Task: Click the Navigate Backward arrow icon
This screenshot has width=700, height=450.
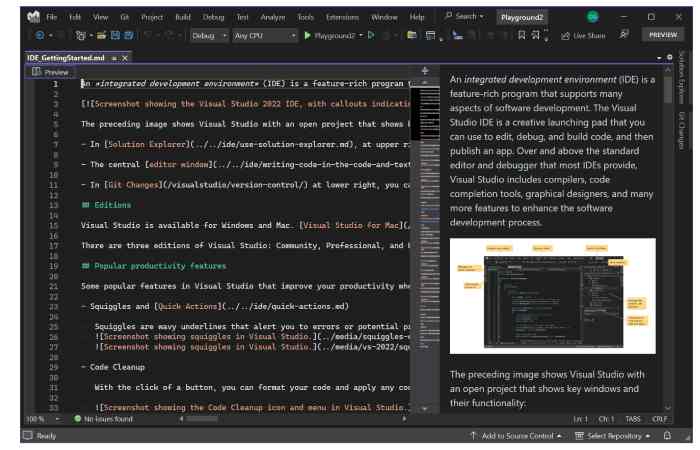Action: 40,35
